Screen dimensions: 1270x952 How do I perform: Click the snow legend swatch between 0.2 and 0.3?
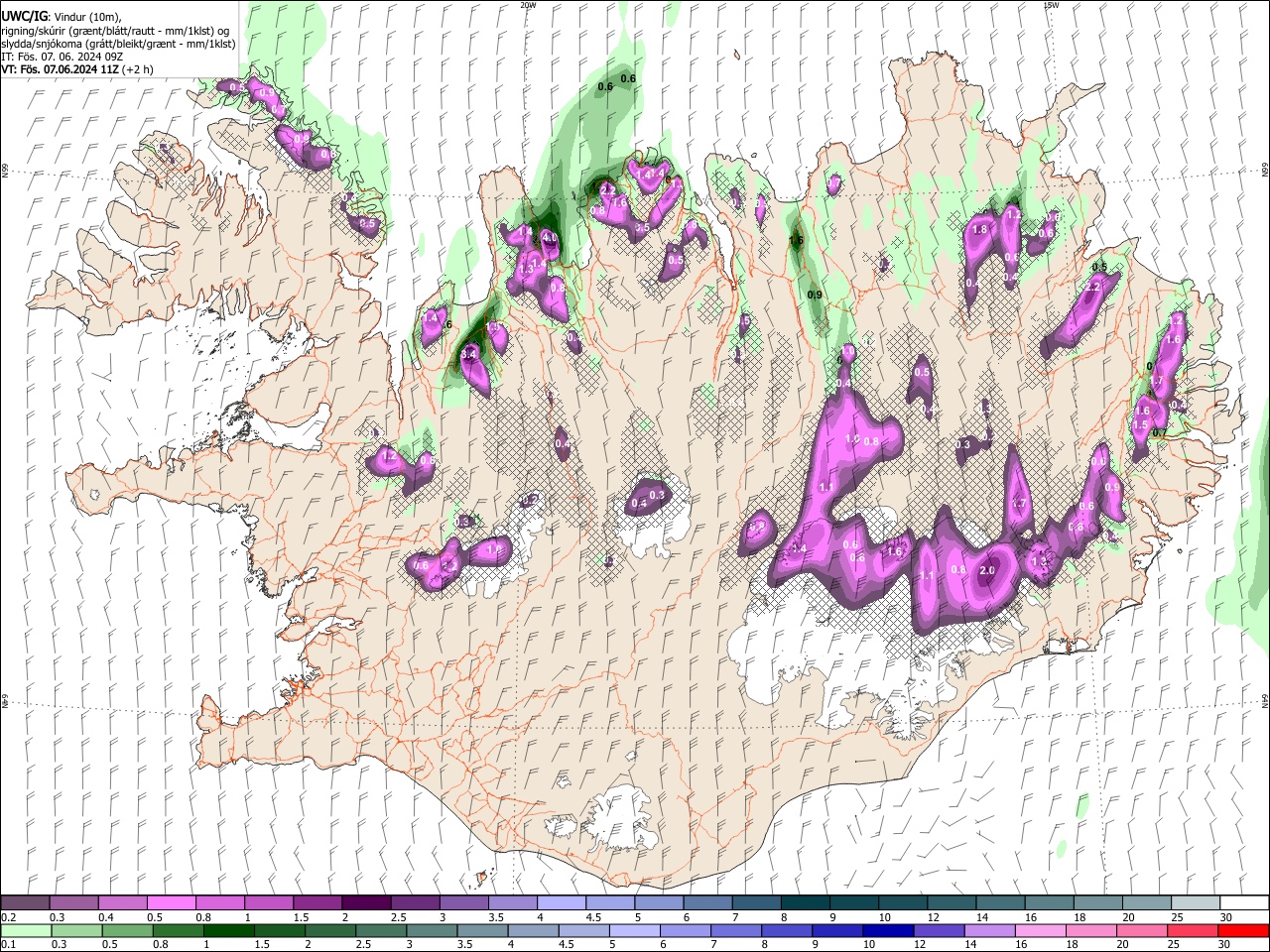[x=25, y=902]
